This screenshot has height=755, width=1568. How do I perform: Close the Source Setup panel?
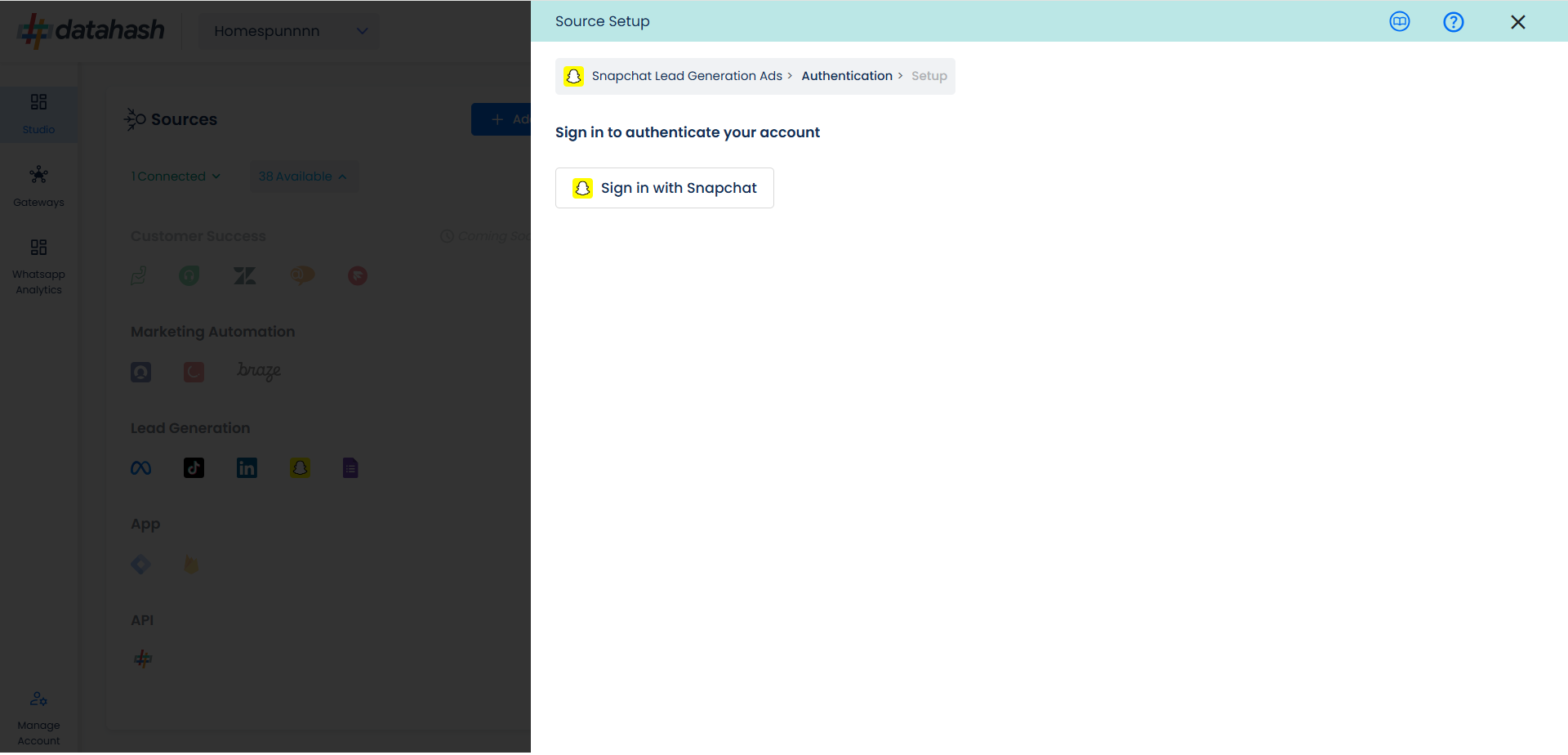click(x=1517, y=22)
